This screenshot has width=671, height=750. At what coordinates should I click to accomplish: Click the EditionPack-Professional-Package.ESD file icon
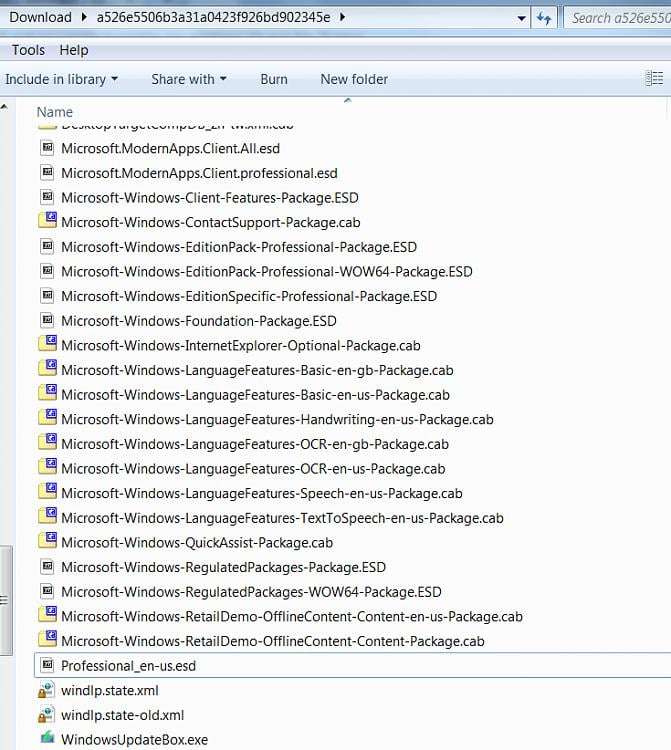pyautogui.click(x=47, y=246)
